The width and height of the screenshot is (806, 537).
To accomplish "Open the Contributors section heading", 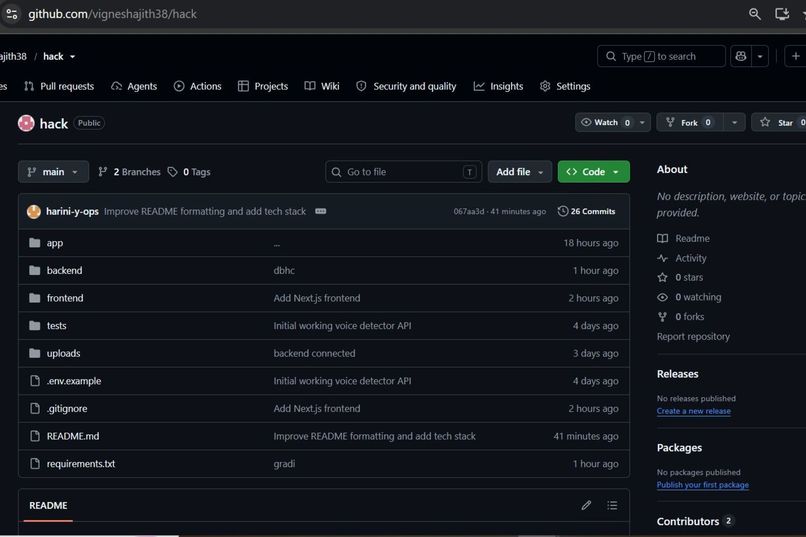I will point(688,521).
